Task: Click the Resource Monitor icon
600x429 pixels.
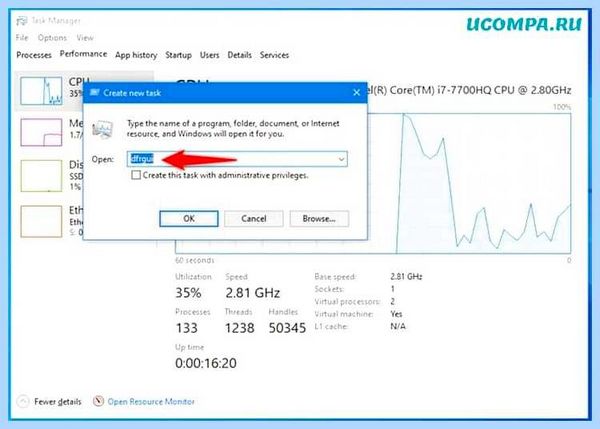Action: pyautogui.click(x=98, y=401)
